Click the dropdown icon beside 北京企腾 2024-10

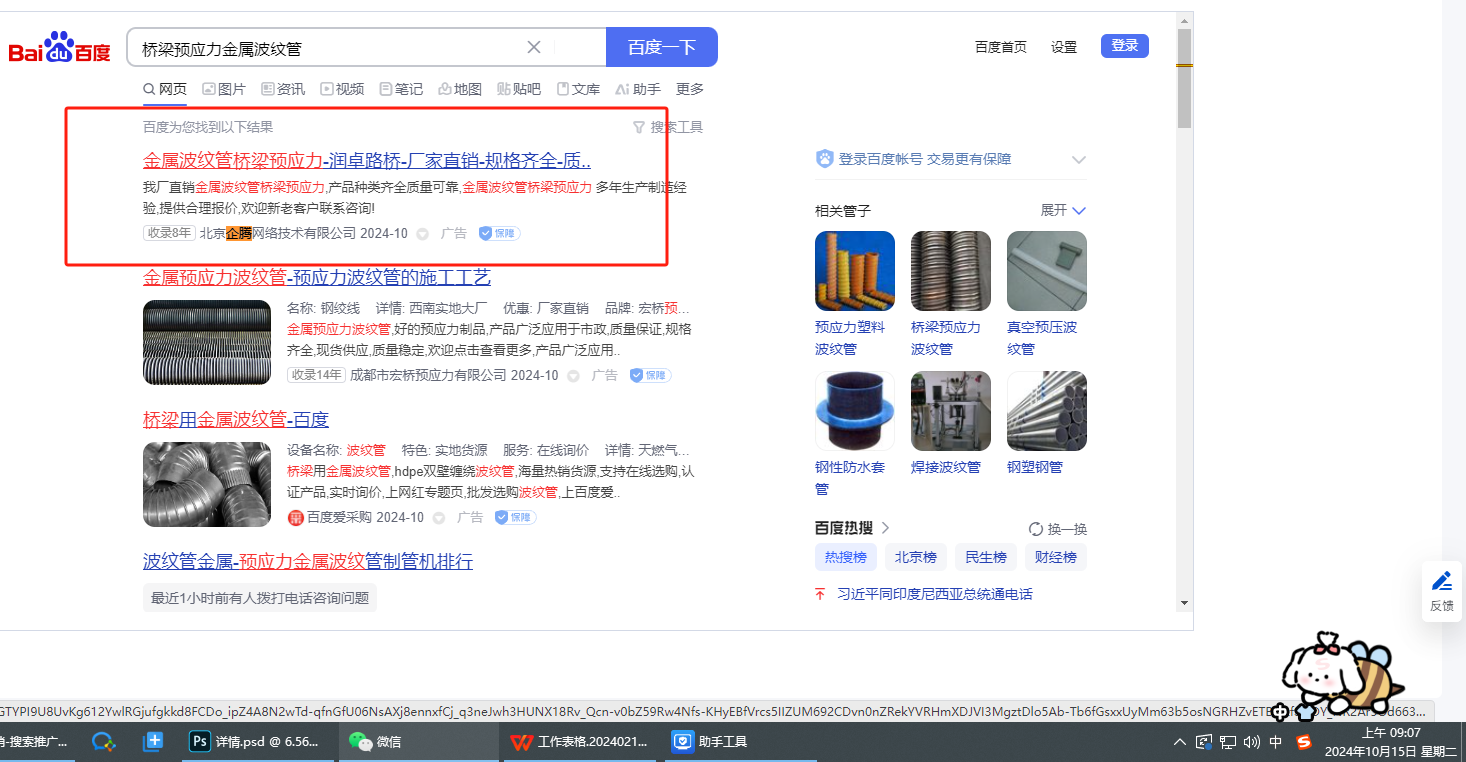click(x=422, y=234)
